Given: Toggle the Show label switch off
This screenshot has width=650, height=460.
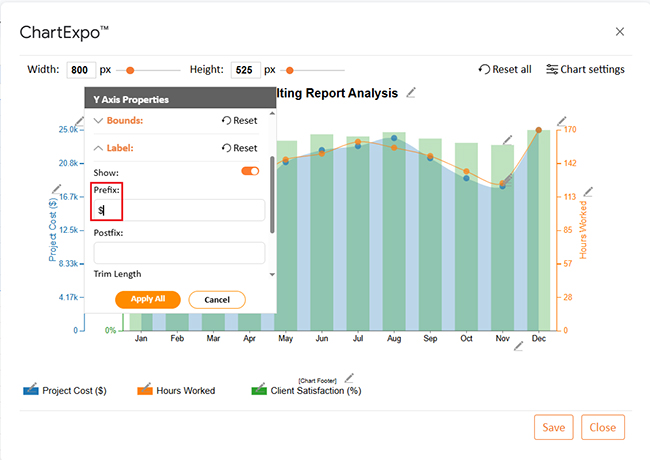Looking at the screenshot, I should coord(250,171).
